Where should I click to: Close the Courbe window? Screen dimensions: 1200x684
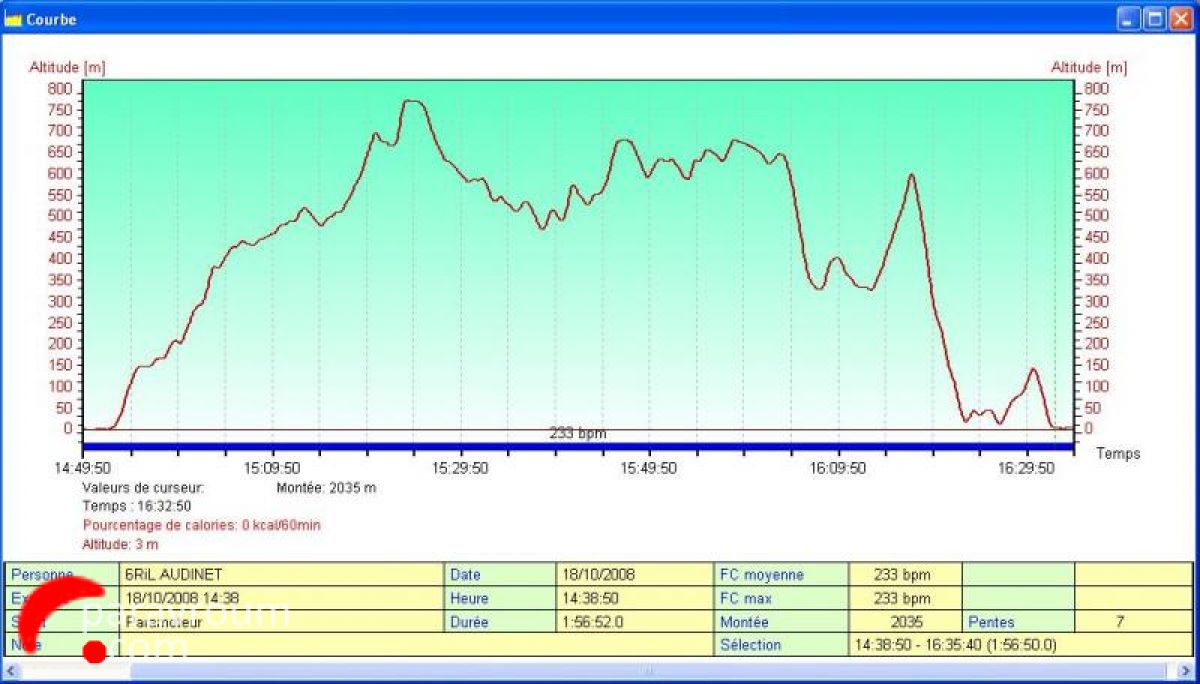pos(1180,19)
